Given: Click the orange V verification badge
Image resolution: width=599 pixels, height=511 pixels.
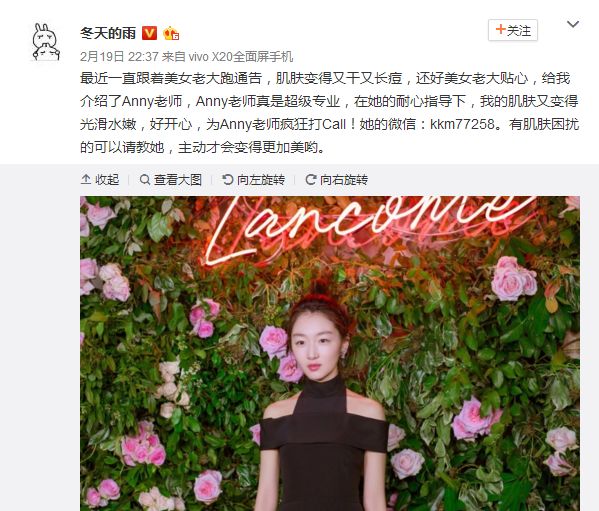Looking at the screenshot, I should [x=149, y=33].
